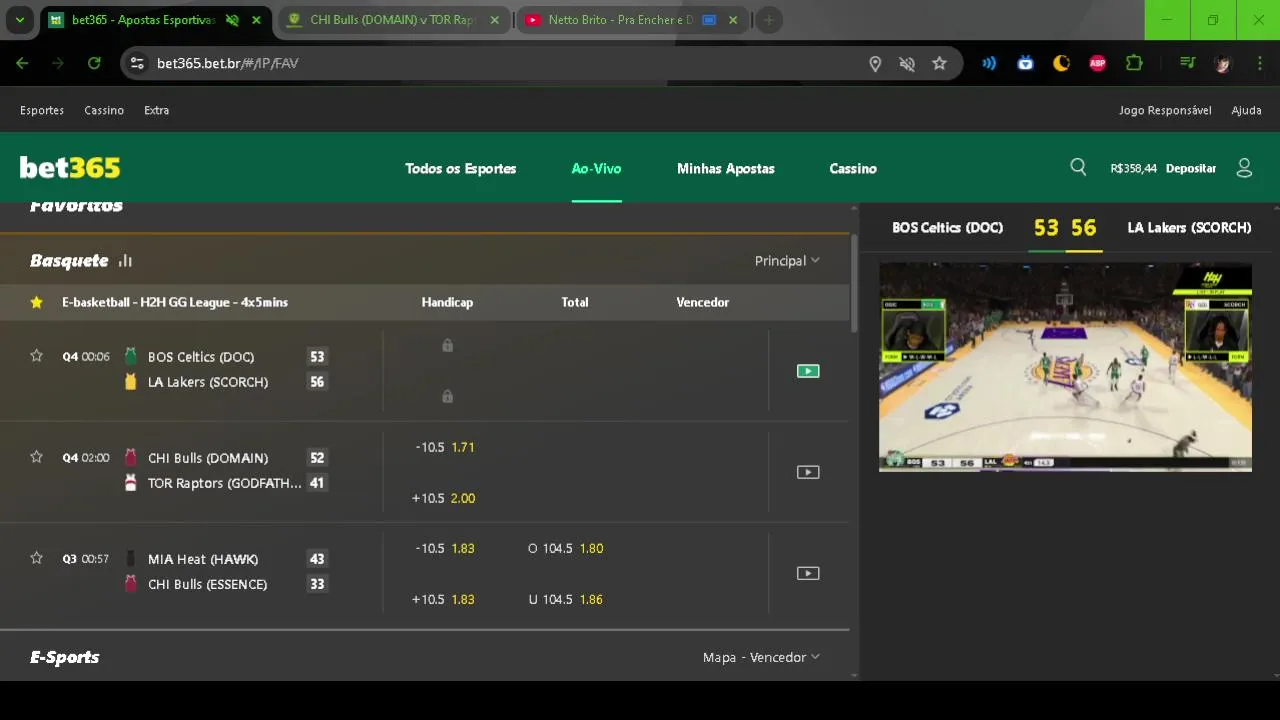
Task: Open Minhas Apostas tab
Action: click(x=726, y=168)
